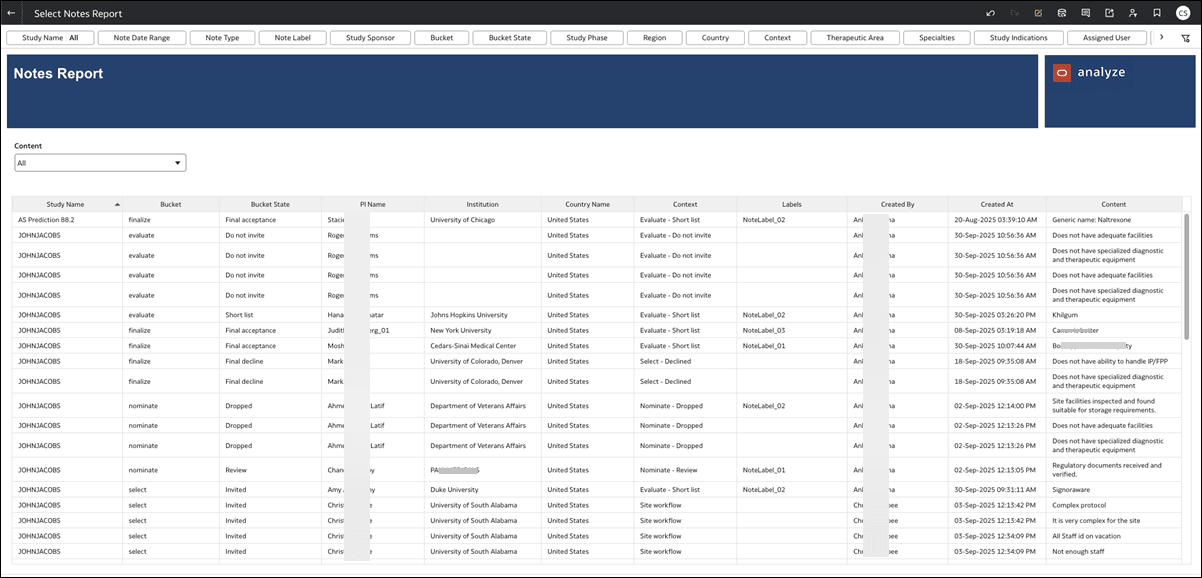Click the Johns Hopkins University cell
Screen dimensions: 1202x578
click(x=482, y=314)
